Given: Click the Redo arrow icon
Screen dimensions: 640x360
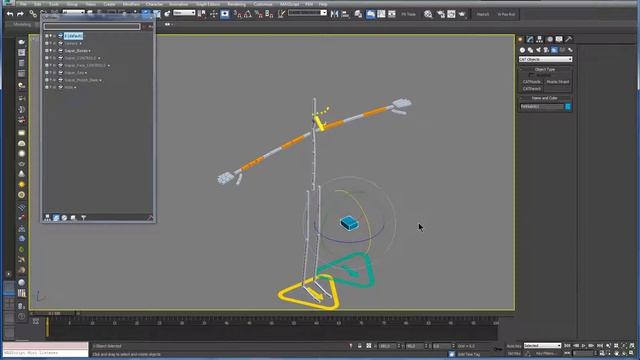Looking at the screenshot, I should point(20,14).
